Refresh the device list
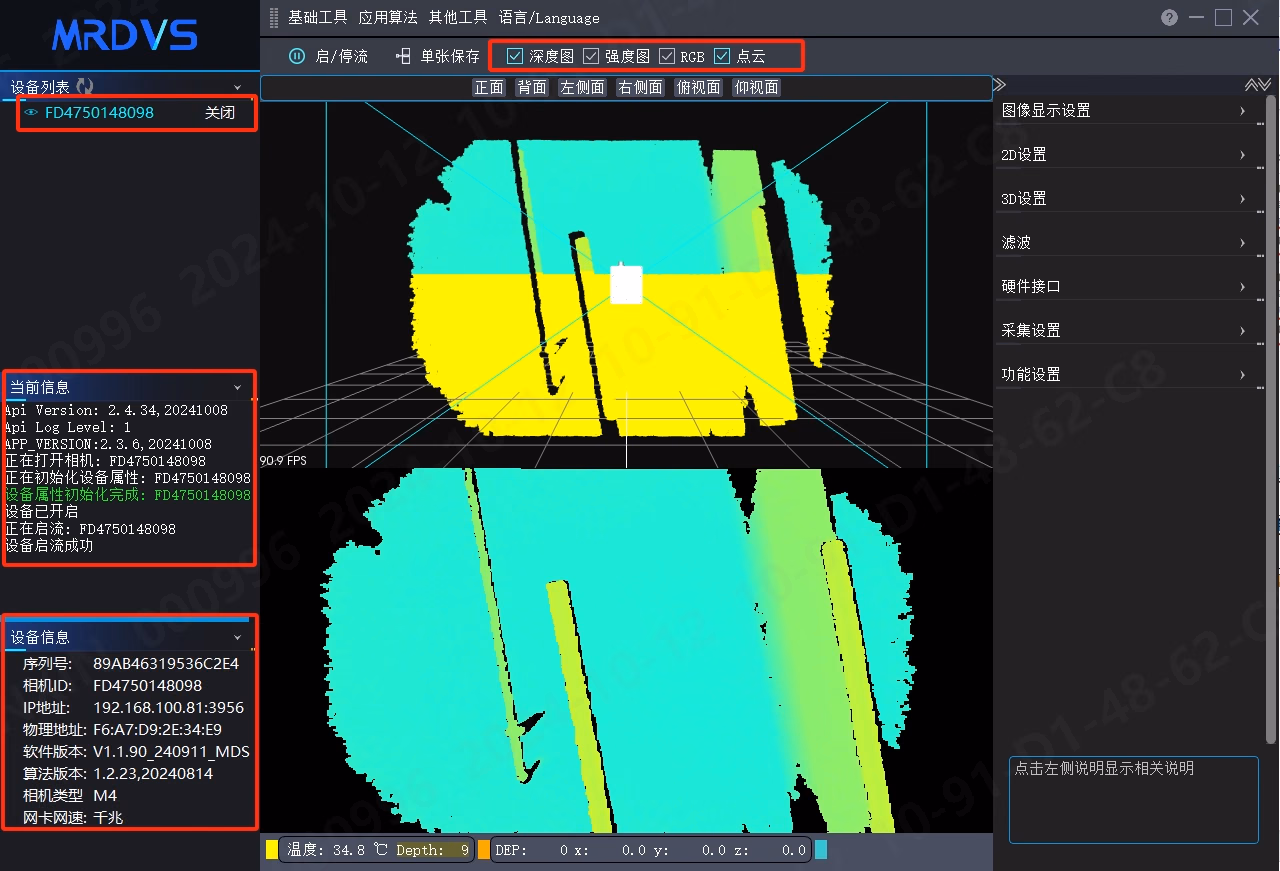This screenshot has width=1280, height=871. (85, 87)
